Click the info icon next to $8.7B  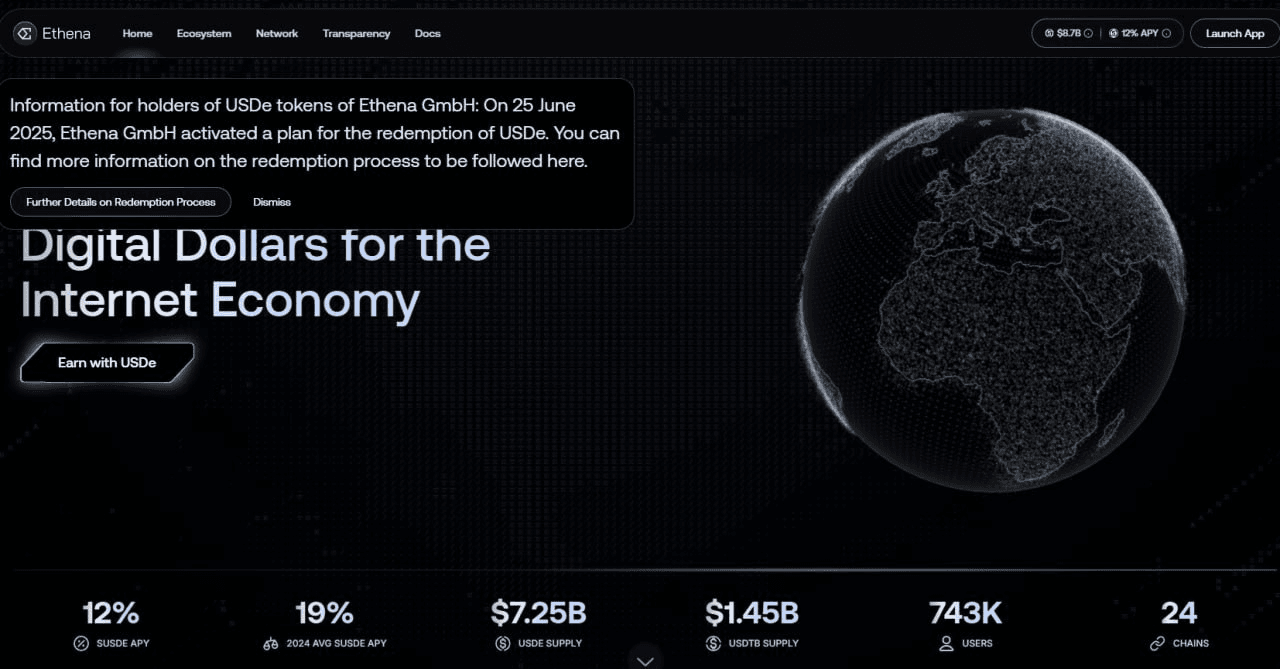1088,34
